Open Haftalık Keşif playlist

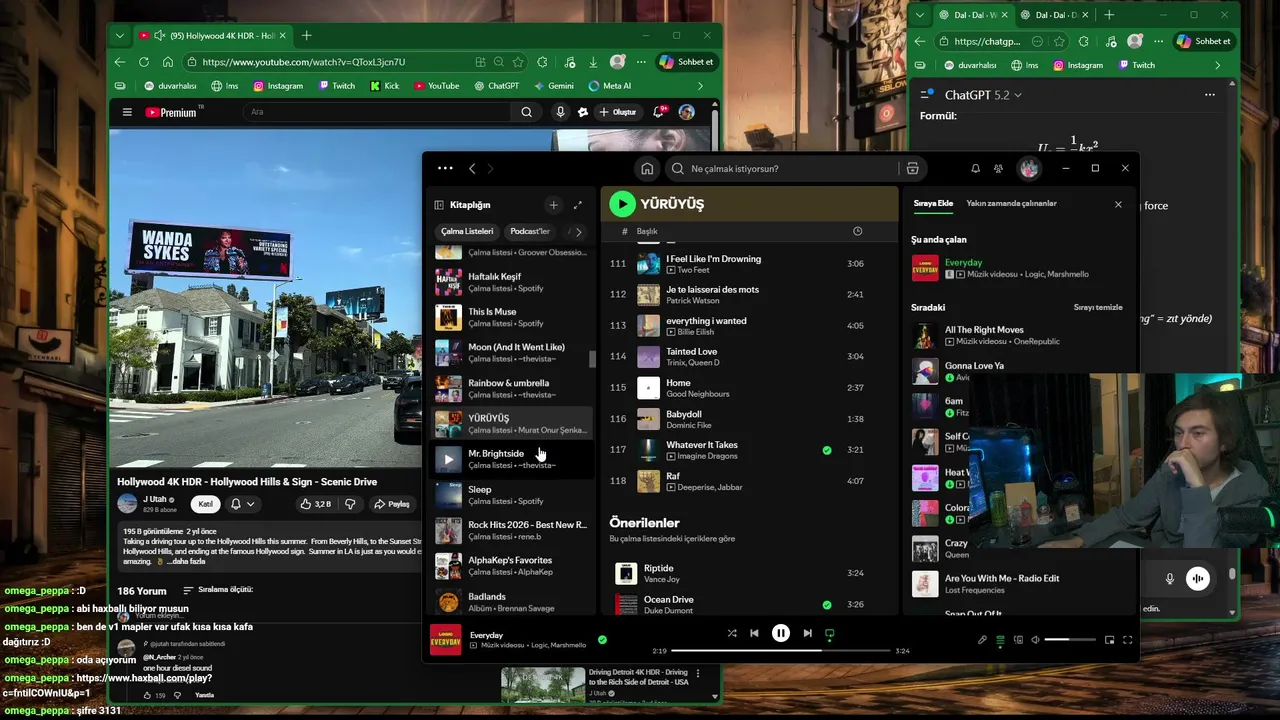click(512, 282)
